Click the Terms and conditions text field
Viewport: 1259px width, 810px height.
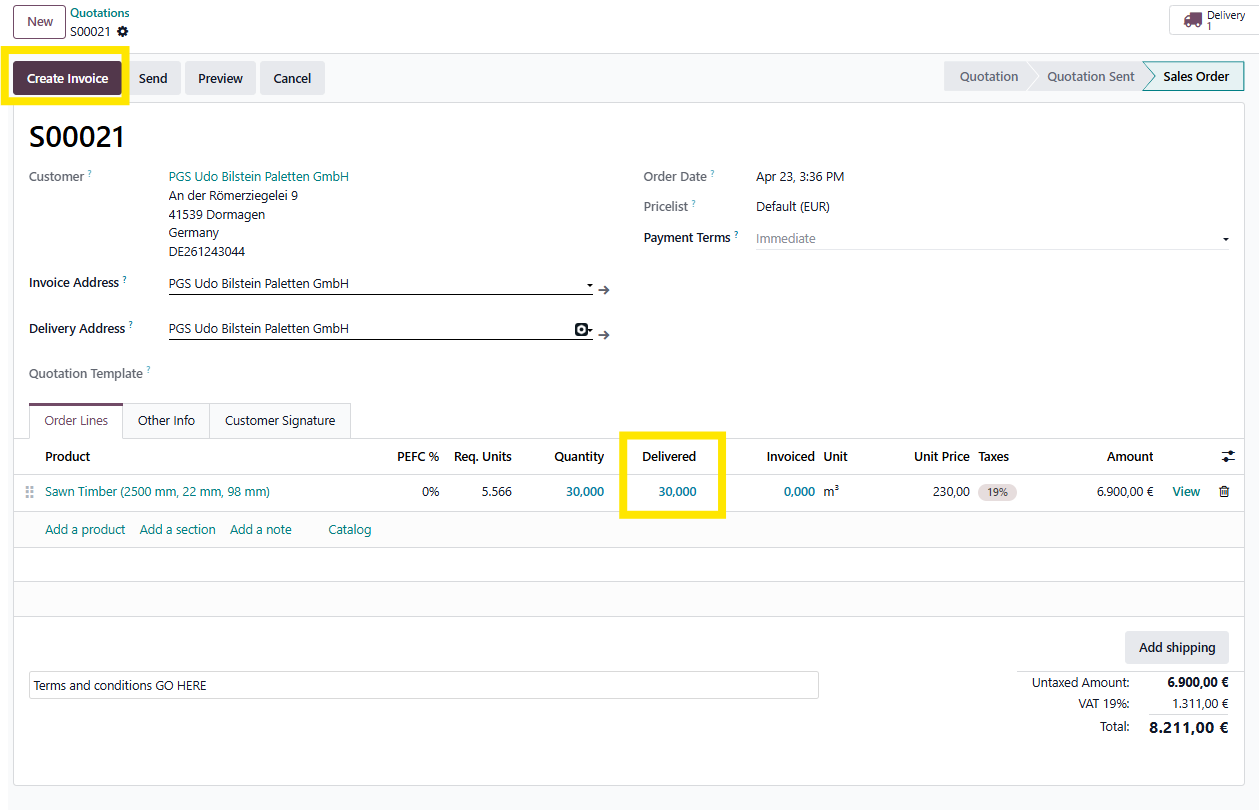(423, 685)
